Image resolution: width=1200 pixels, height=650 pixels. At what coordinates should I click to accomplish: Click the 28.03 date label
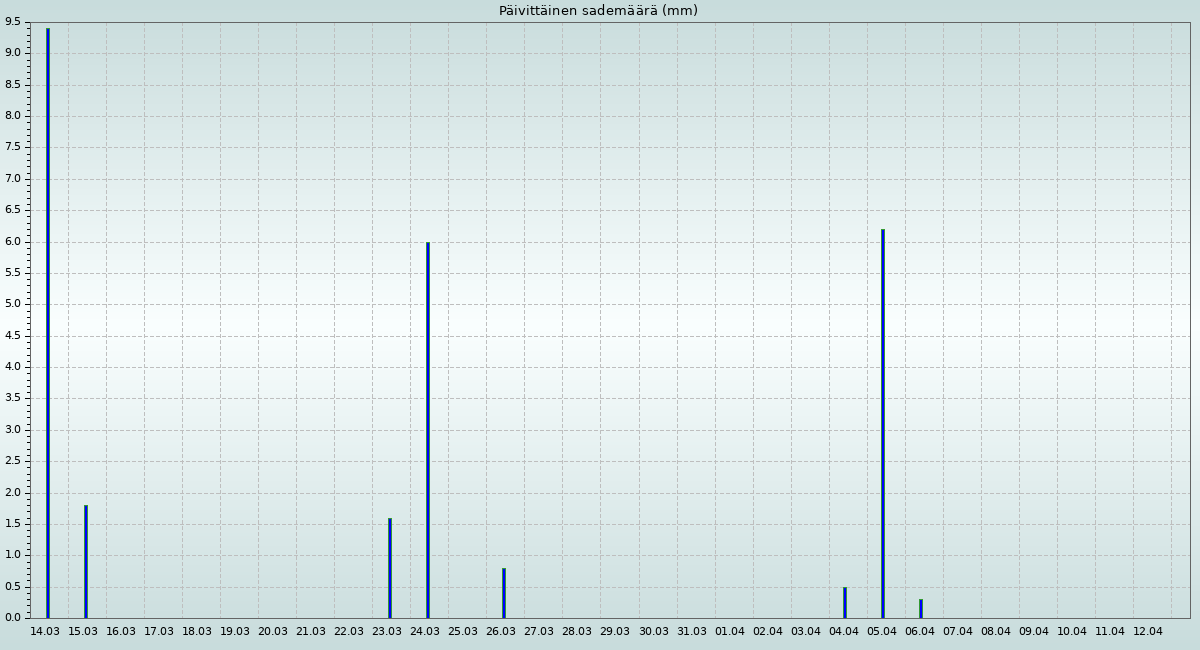coord(577,632)
